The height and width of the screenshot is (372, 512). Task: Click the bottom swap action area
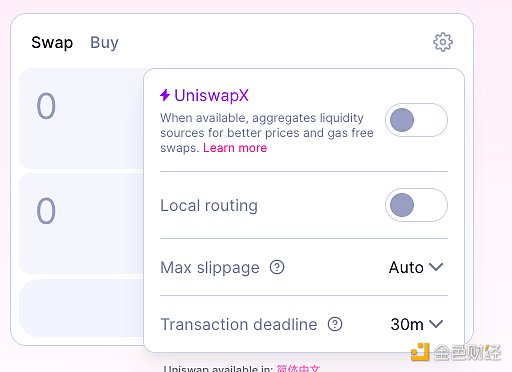81,308
